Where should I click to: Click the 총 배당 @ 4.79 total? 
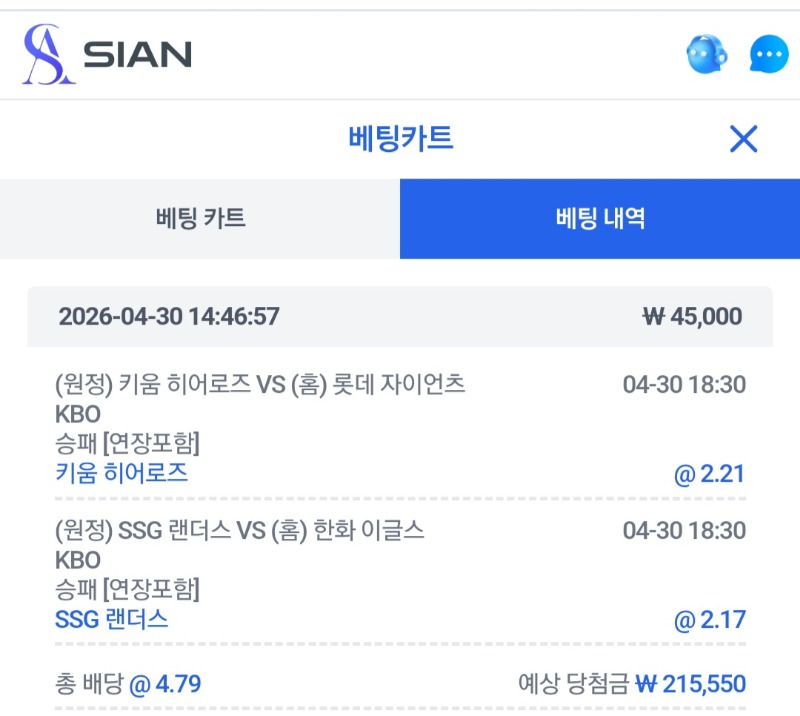[x=128, y=684]
